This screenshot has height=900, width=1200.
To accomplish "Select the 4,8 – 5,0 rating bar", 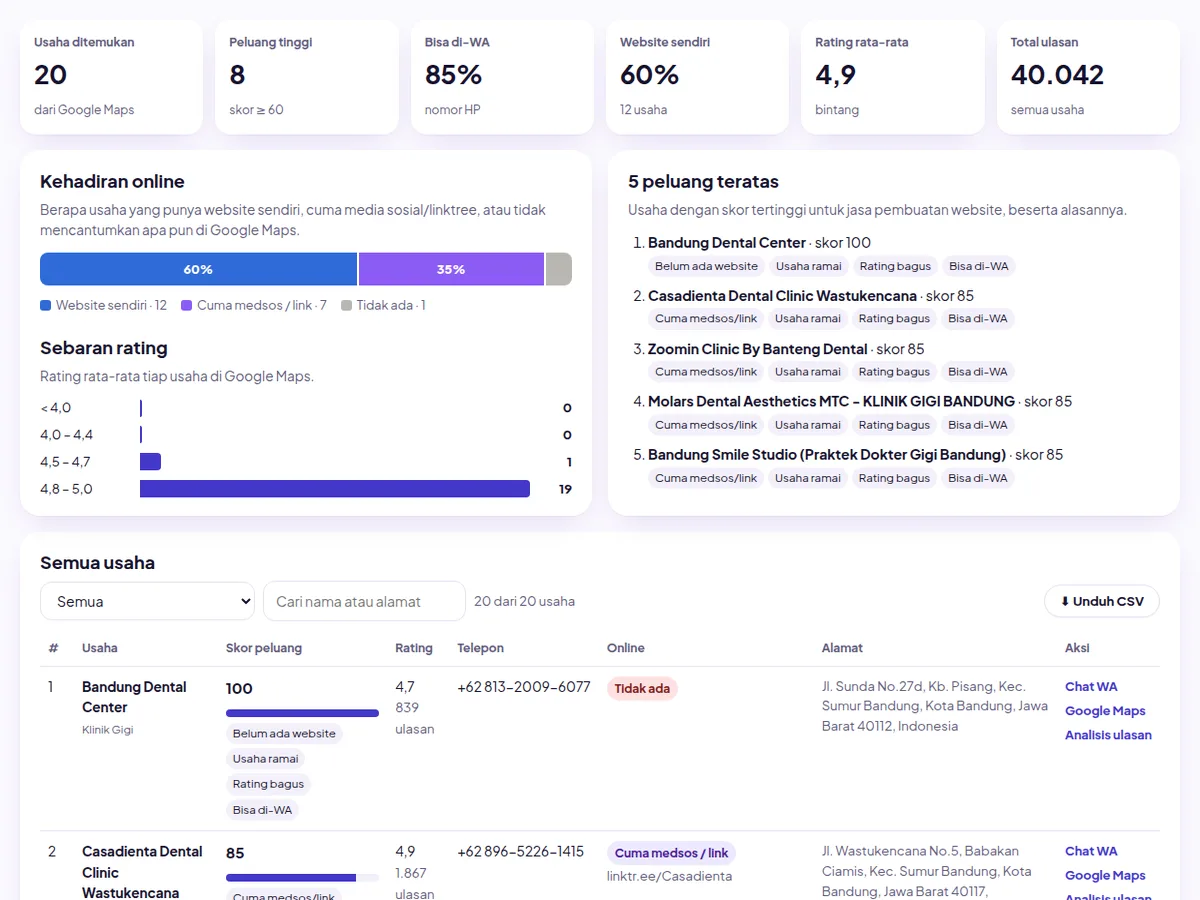I will click(x=335, y=489).
